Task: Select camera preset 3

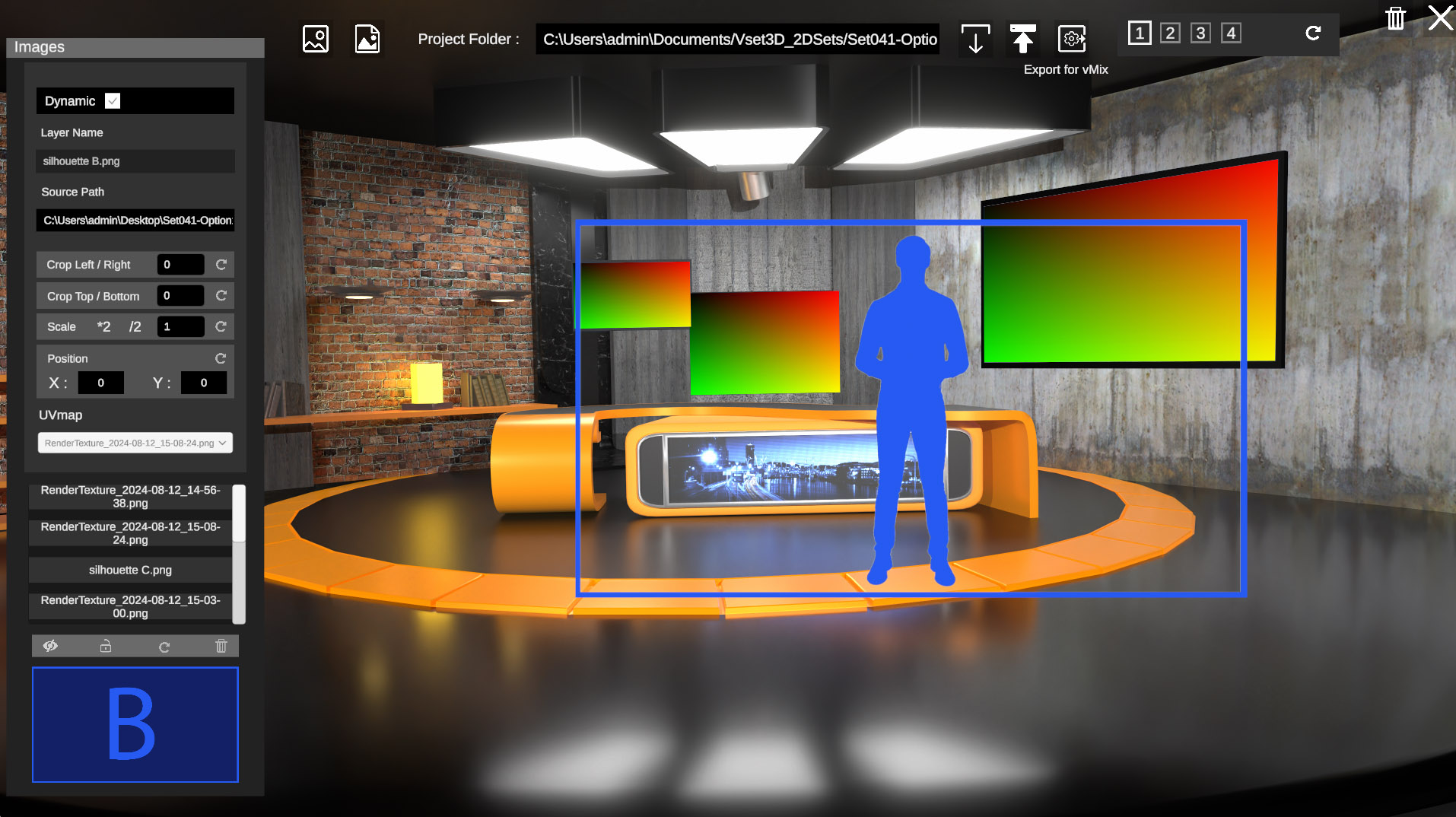Action: pyautogui.click(x=1200, y=33)
